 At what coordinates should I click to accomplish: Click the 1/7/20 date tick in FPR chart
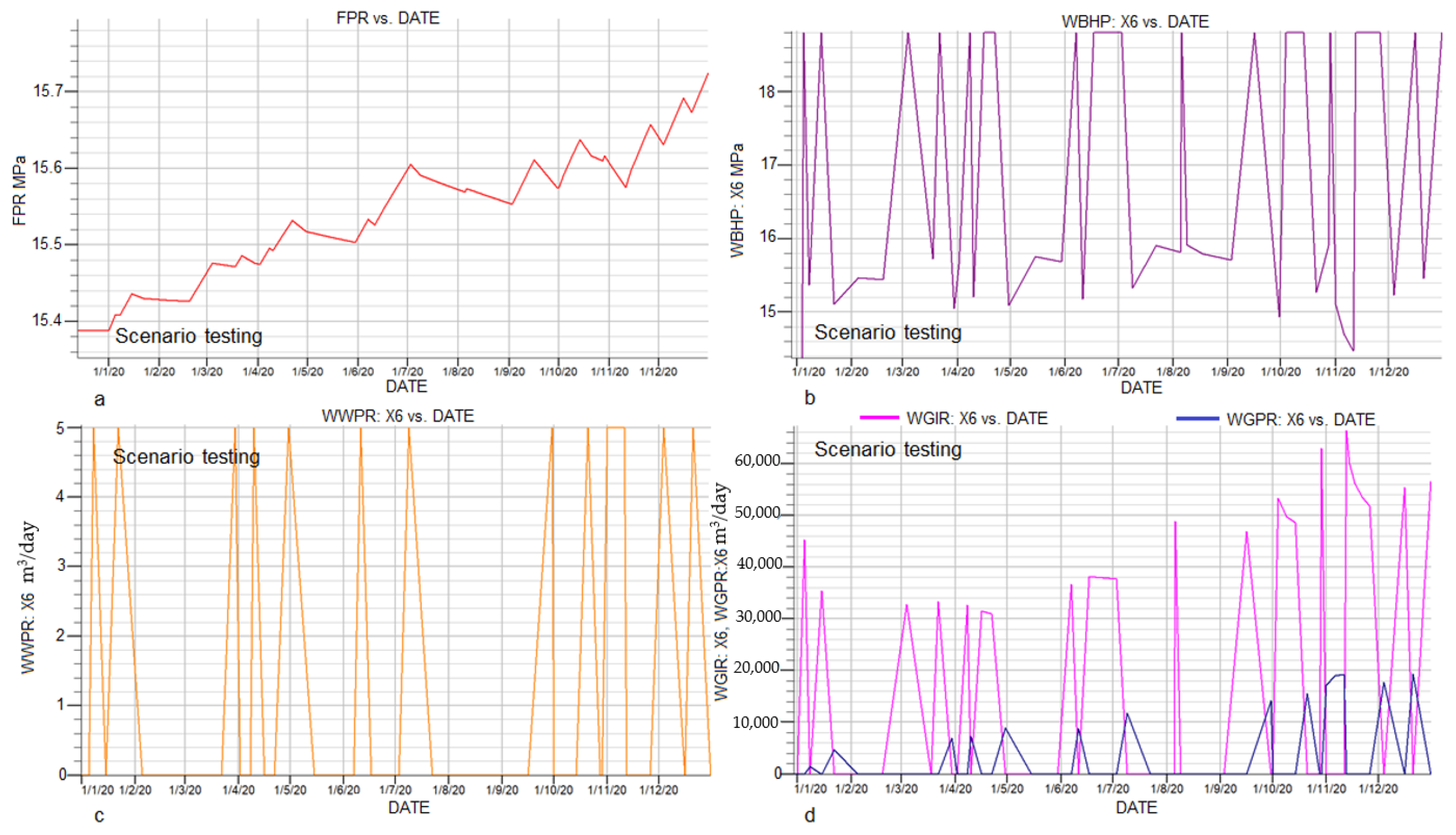[407, 372]
